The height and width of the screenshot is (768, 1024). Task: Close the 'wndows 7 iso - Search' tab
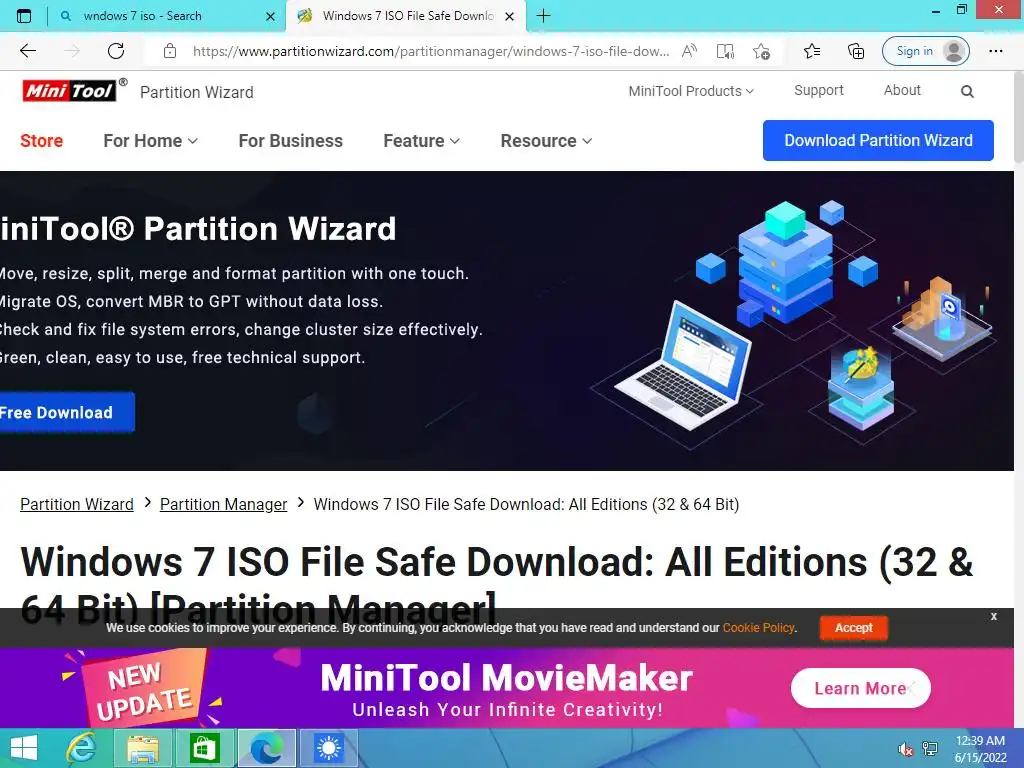pos(270,16)
